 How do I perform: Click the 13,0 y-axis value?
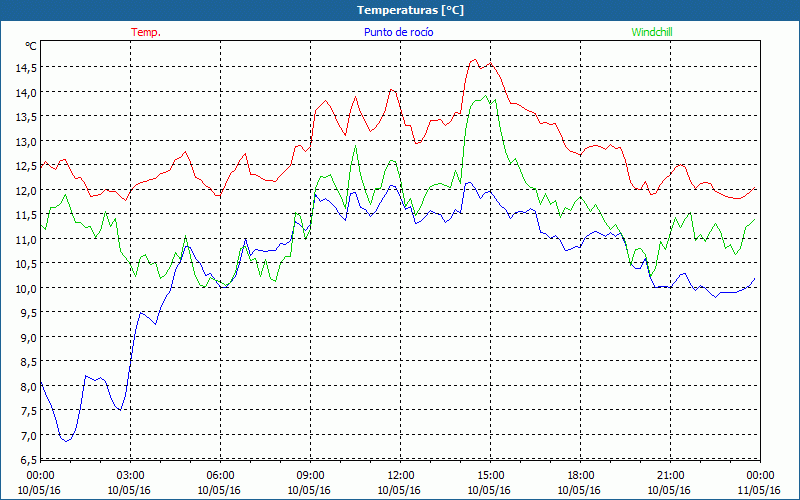click(27, 141)
